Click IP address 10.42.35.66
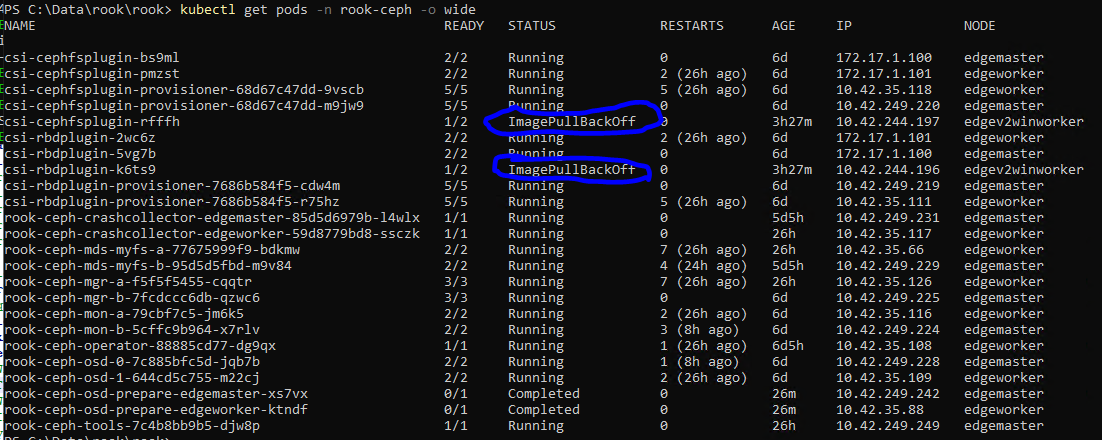The width and height of the screenshot is (1102, 440). (x=880, y=250)
